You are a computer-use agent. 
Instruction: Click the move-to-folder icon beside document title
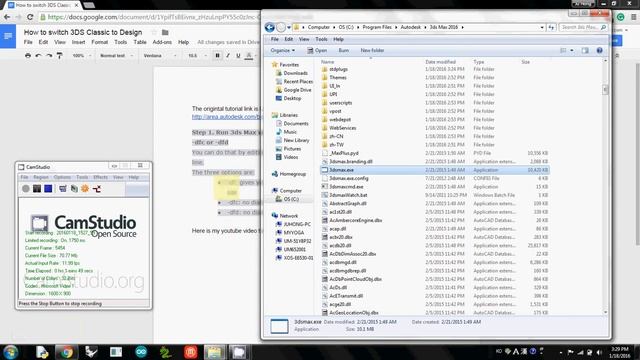click(165, 32)
